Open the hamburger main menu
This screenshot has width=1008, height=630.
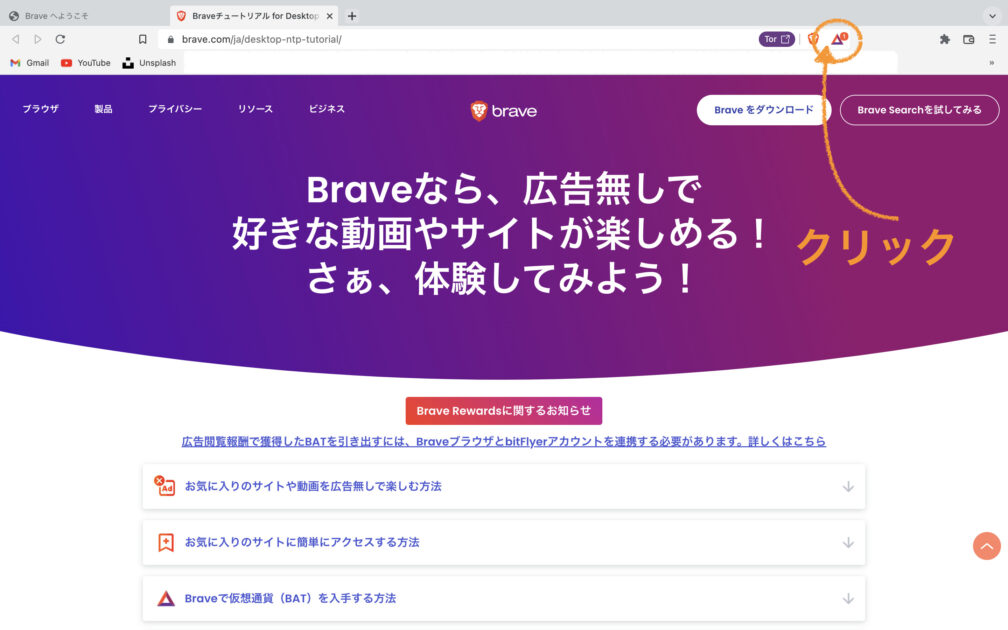coord(992,39)
